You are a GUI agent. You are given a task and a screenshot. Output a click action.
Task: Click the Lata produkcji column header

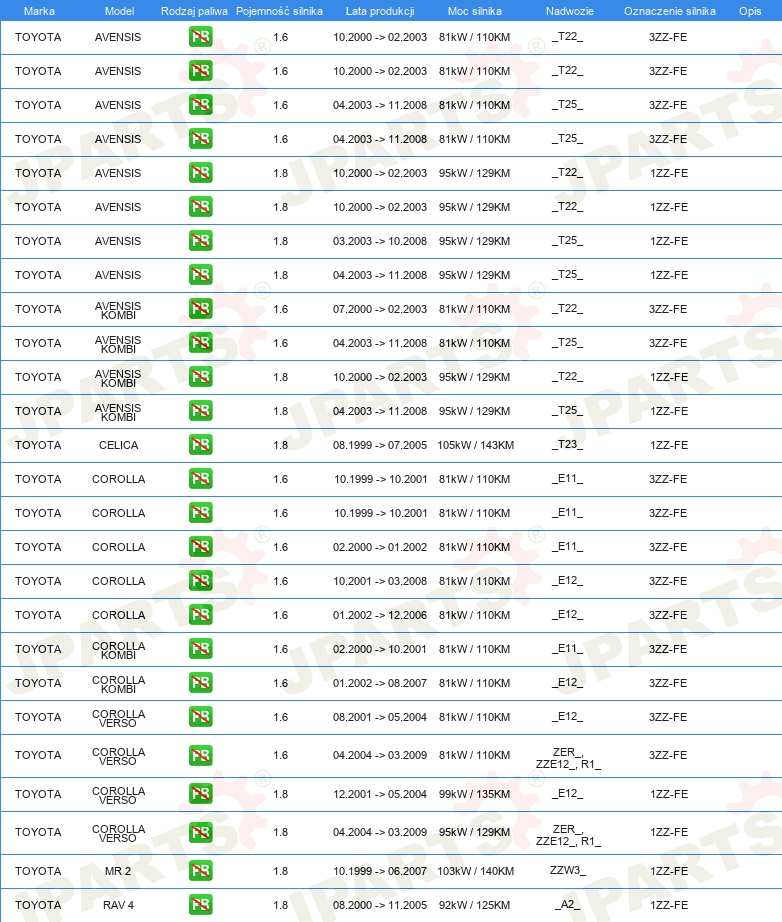380,11
